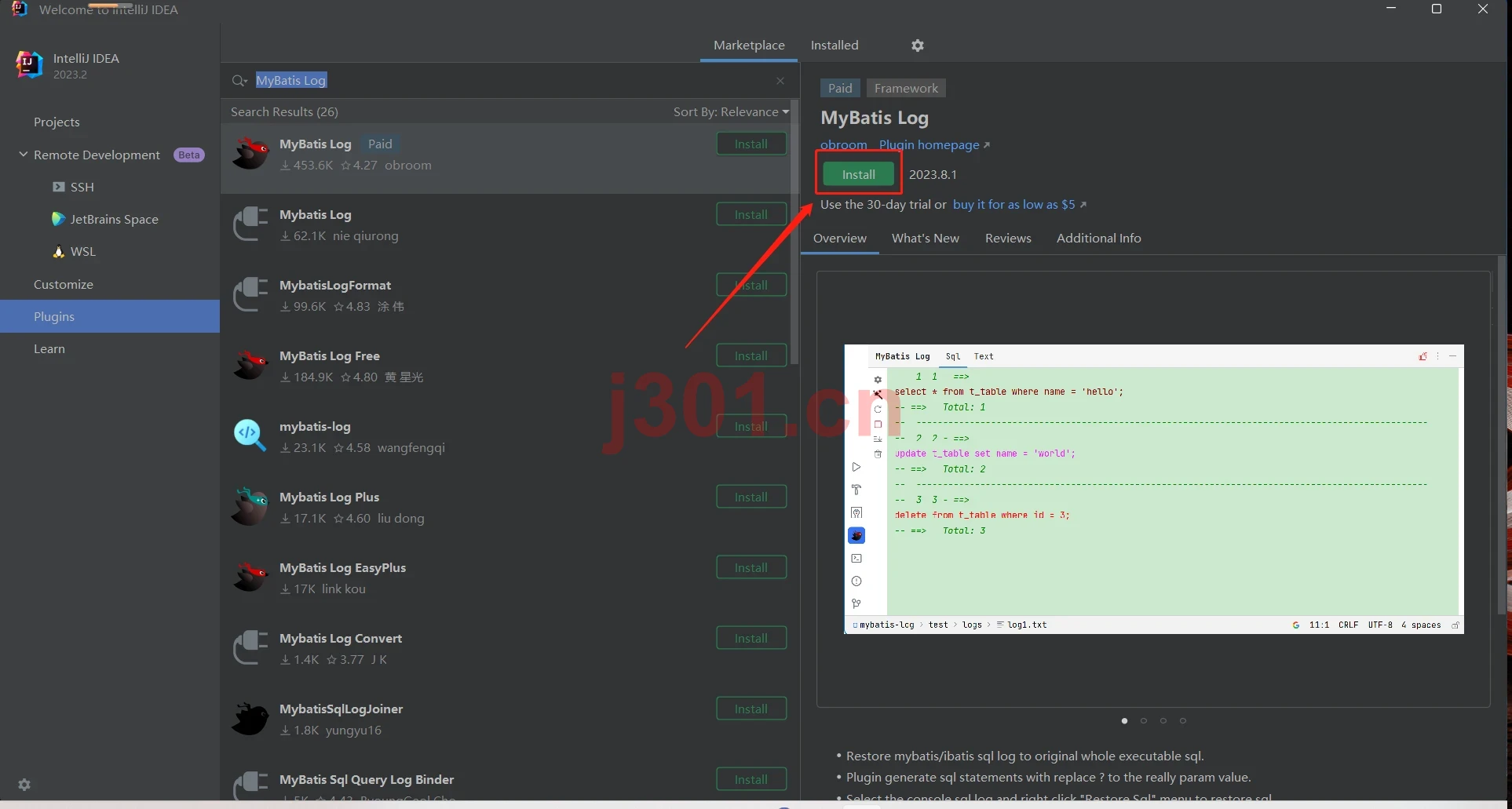Click the mybatis-log wangfengqi plugin icon
The image size is (1512, 809).
250,436
